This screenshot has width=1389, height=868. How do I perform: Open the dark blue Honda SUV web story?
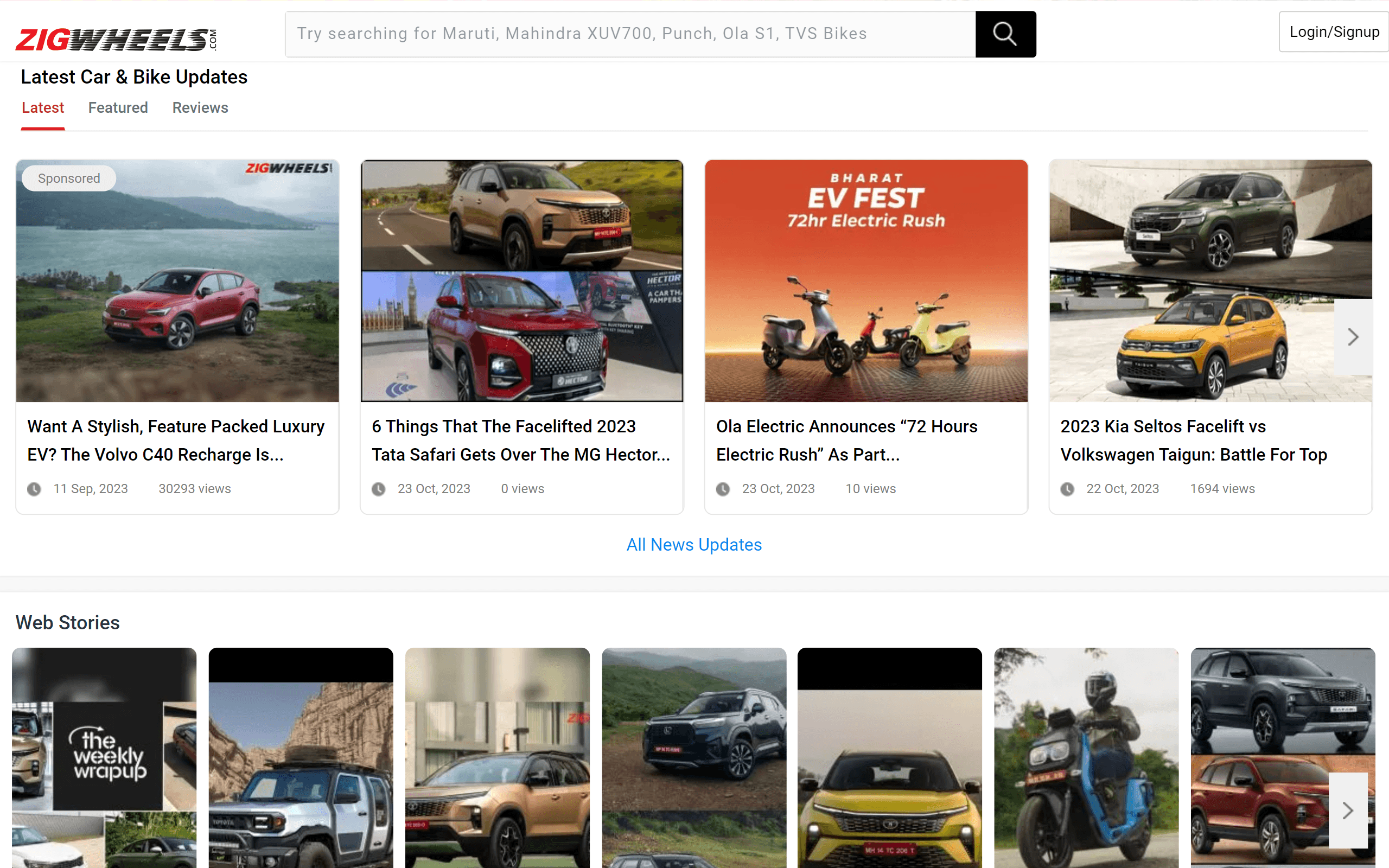pyautogui.click(x=694, y=758)
